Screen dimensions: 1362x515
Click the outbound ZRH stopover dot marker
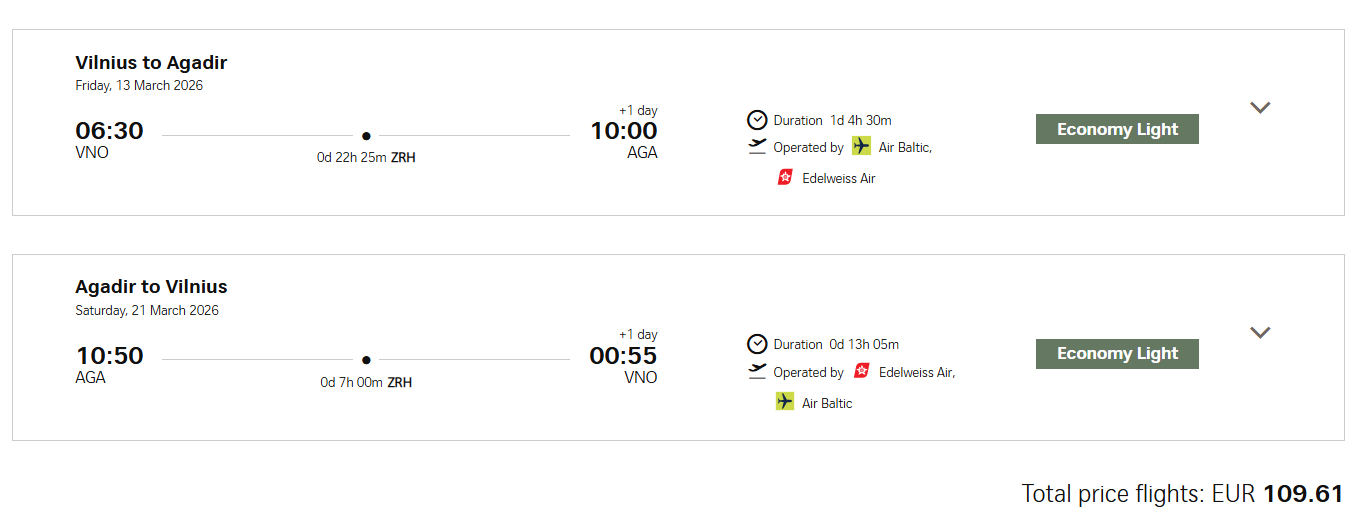pos(366,136)
